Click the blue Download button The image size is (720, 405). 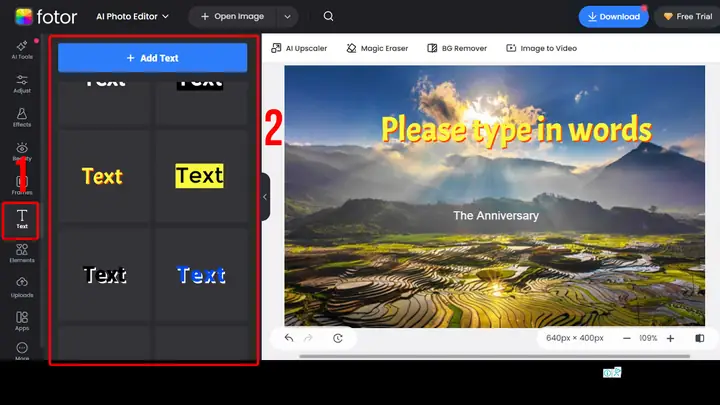tap(613, 17)
